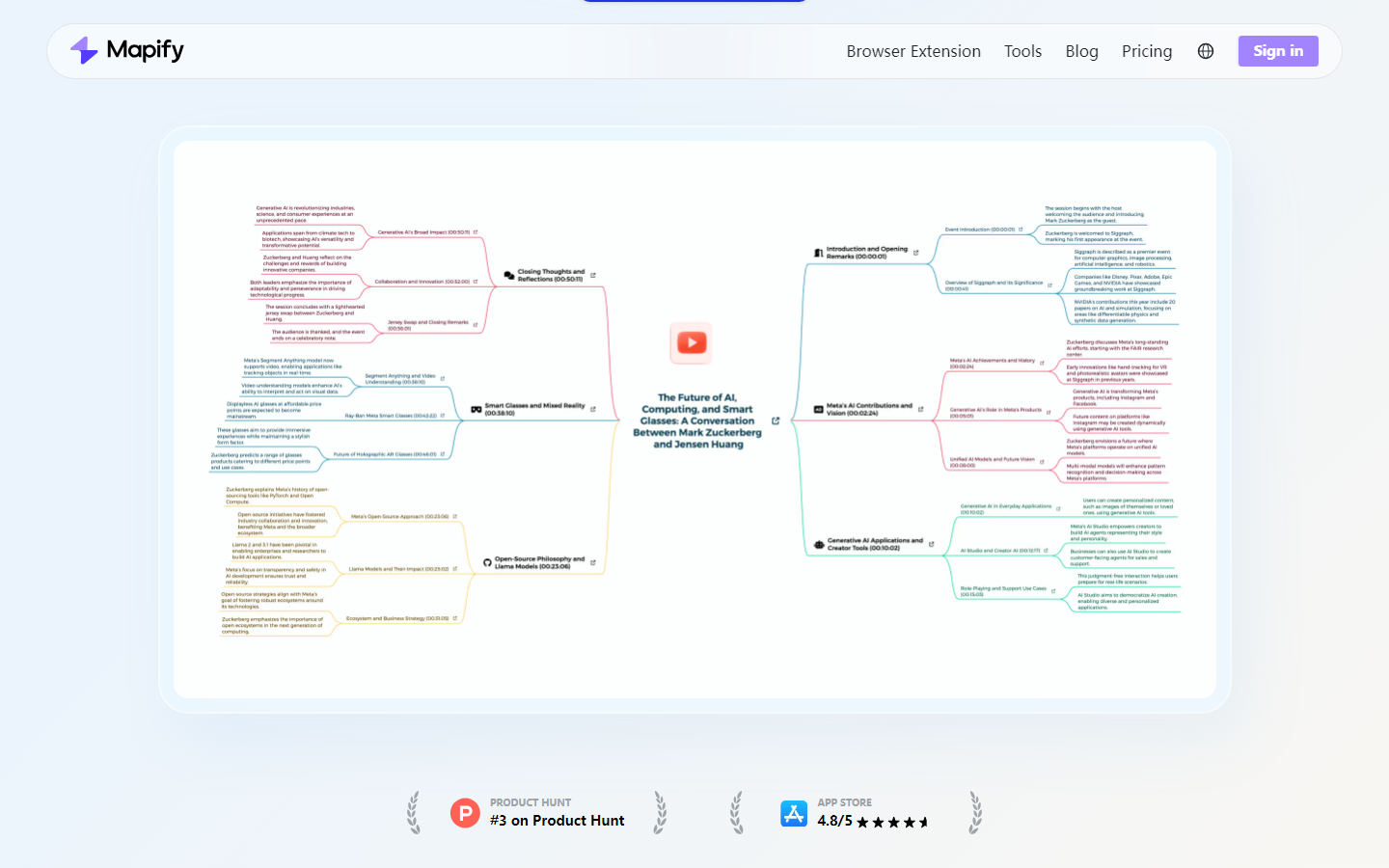The height and width of the screenshot is (868, 1389).
Task: Open the Tools menu
Action: (1022, 51)
